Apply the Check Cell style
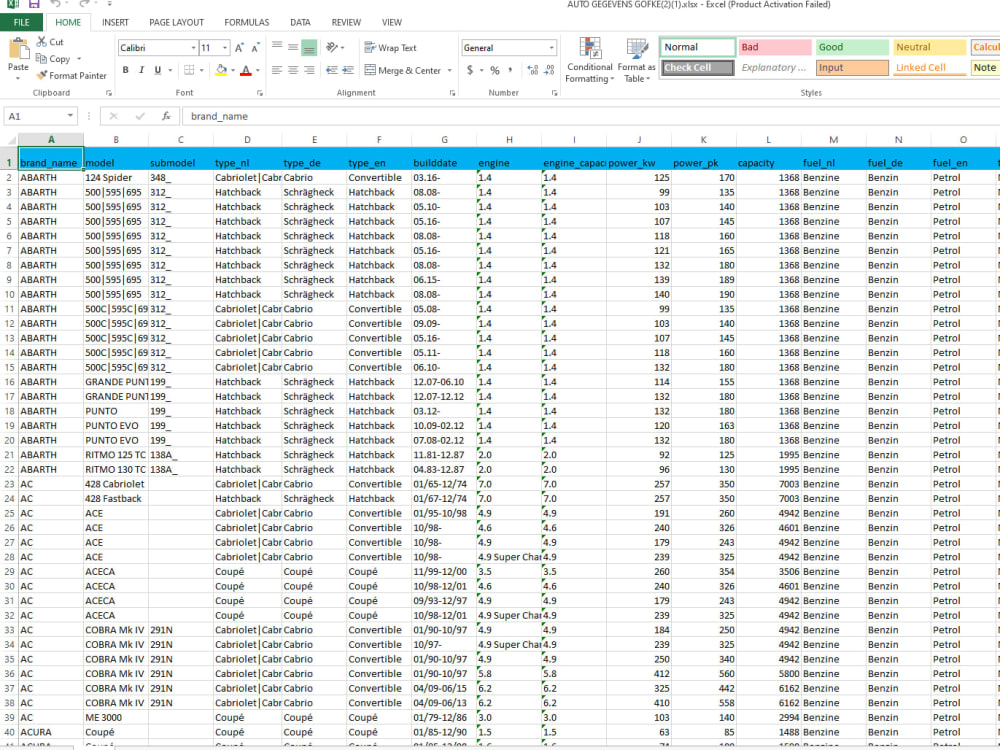The height and width of the screenshot is (750, 1000). [698, 68]
